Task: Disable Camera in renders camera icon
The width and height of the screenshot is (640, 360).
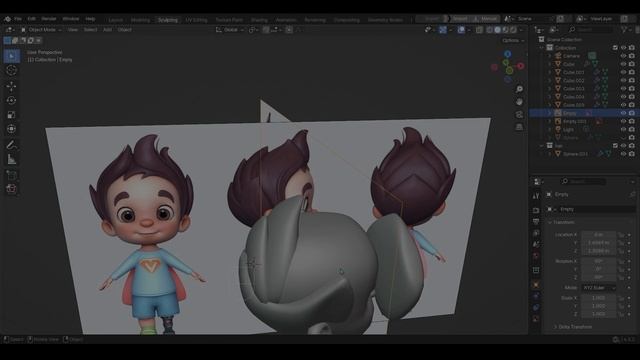Action: (x=632, y=56)
